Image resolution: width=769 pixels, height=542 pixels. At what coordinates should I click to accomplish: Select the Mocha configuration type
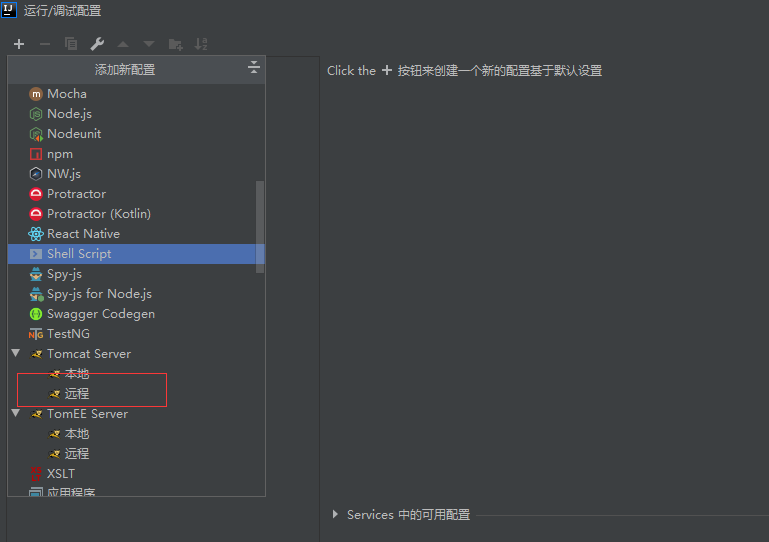point(66,94)
